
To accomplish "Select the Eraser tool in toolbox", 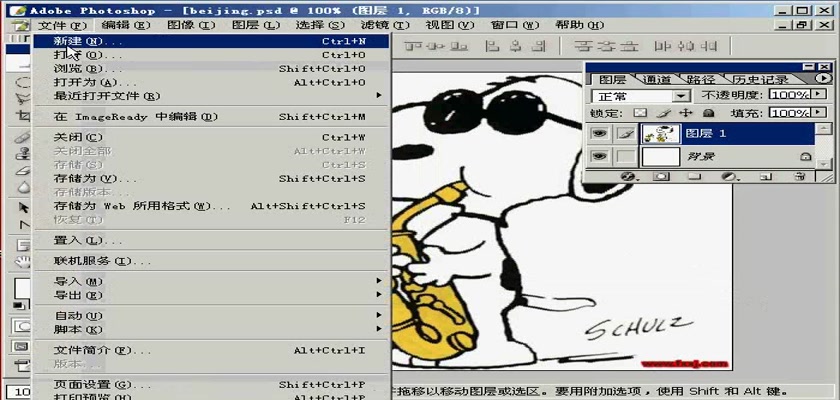I will coord(22,171).
